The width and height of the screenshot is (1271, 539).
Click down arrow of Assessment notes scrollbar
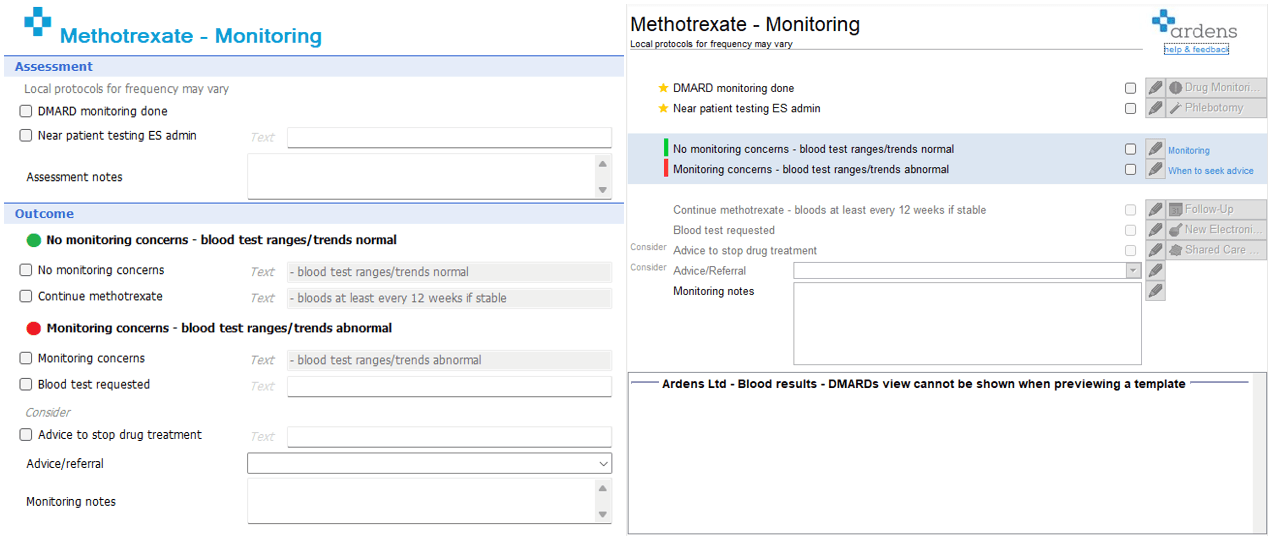coord(603,190)
